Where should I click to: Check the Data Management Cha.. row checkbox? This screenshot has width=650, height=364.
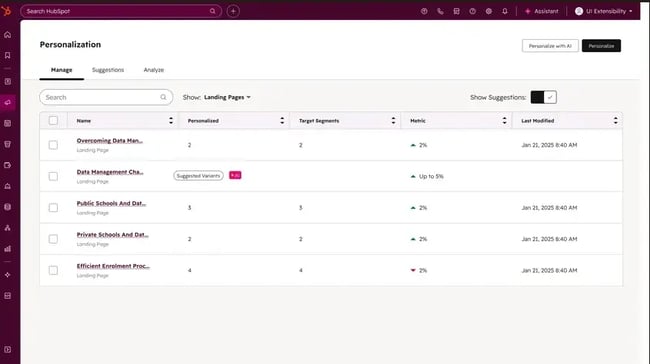tap(53, 176)
